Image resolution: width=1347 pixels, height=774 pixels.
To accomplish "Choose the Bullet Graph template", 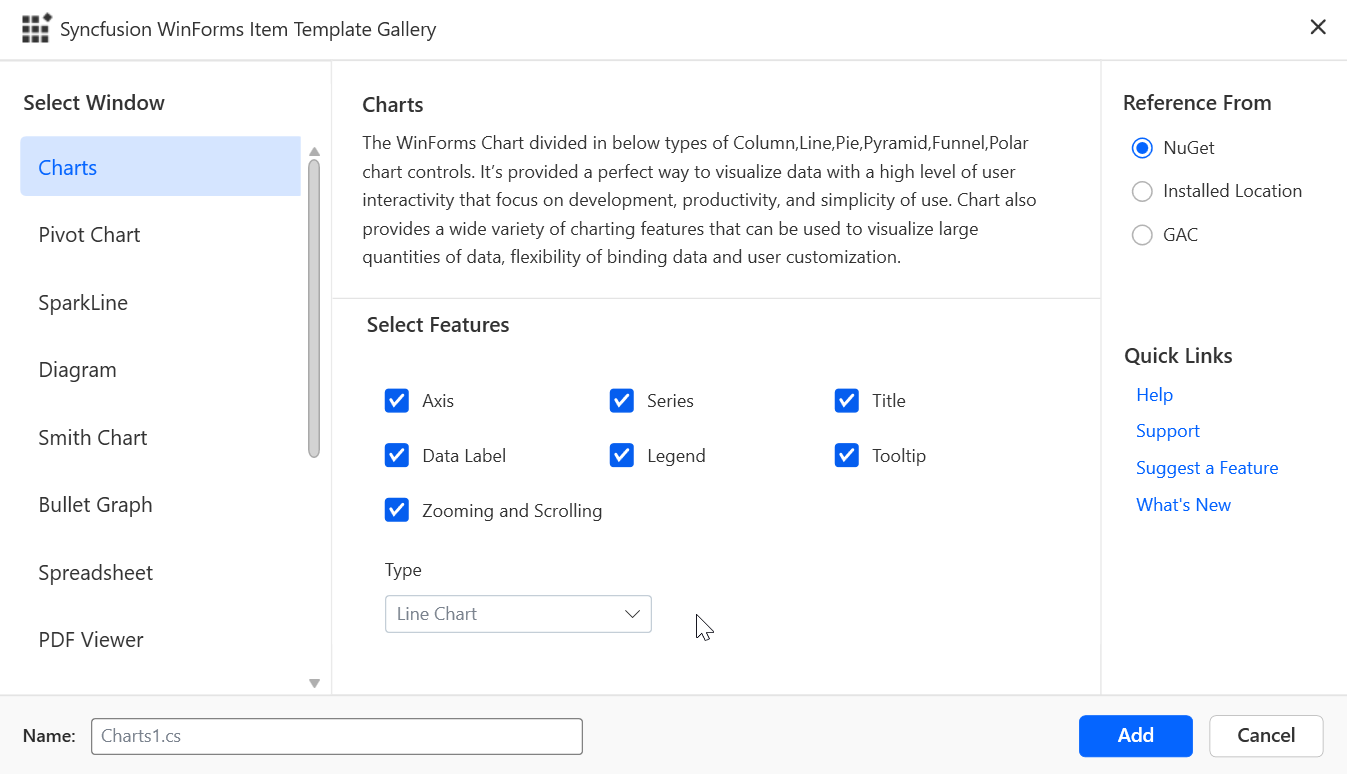I will (x=95, y=504).
